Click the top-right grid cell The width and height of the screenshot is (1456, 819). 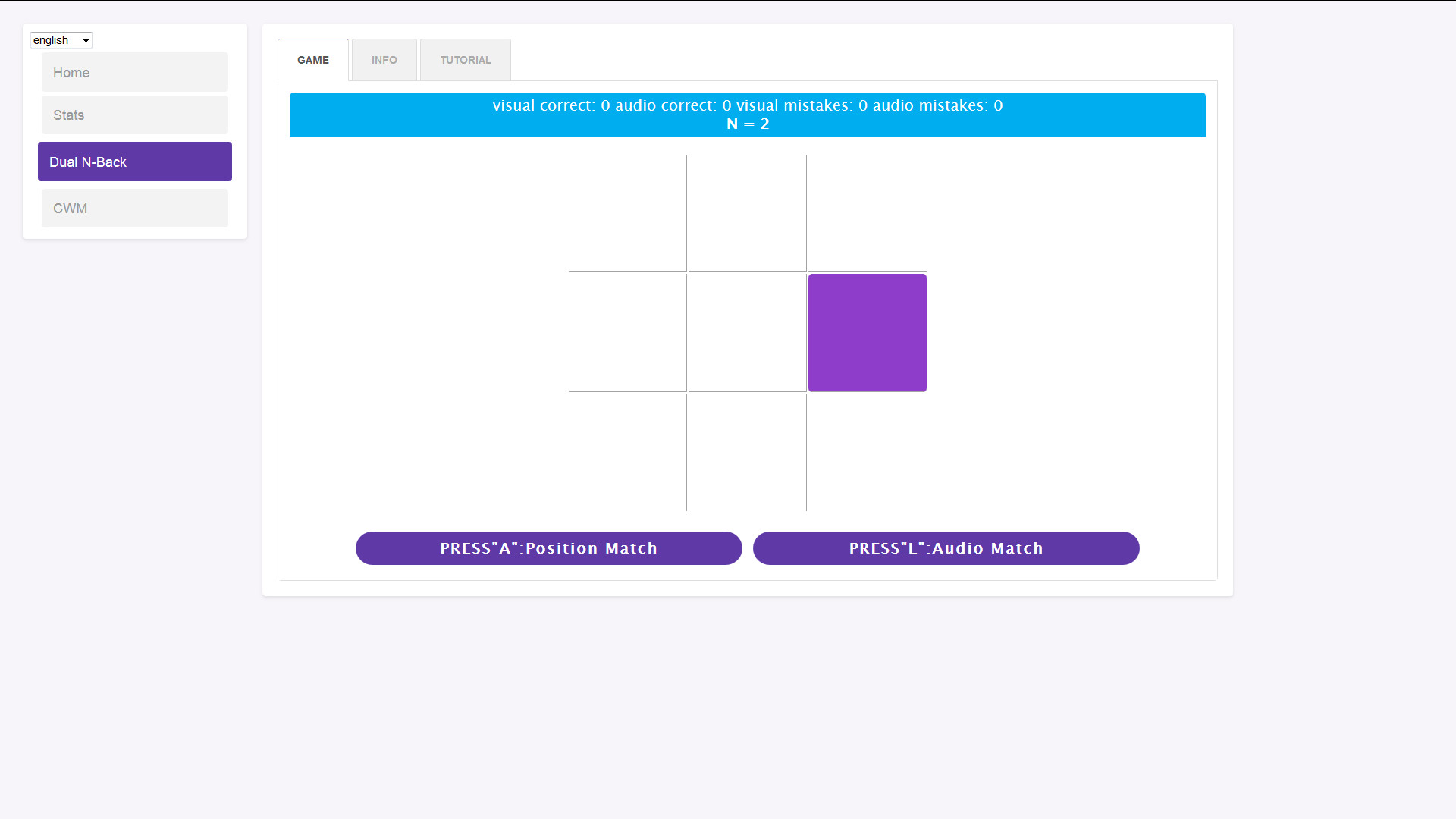[x=867, y=213]
